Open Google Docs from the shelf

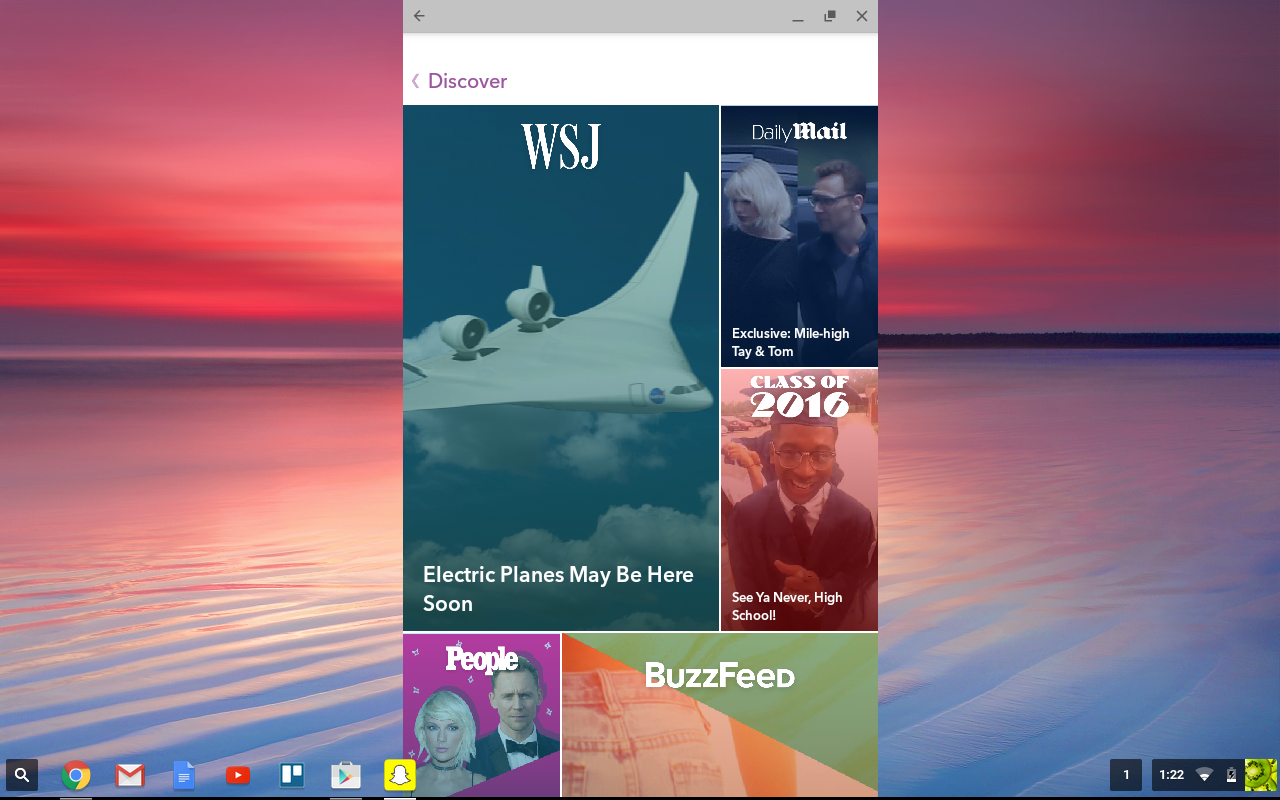[x=184, y=775]
